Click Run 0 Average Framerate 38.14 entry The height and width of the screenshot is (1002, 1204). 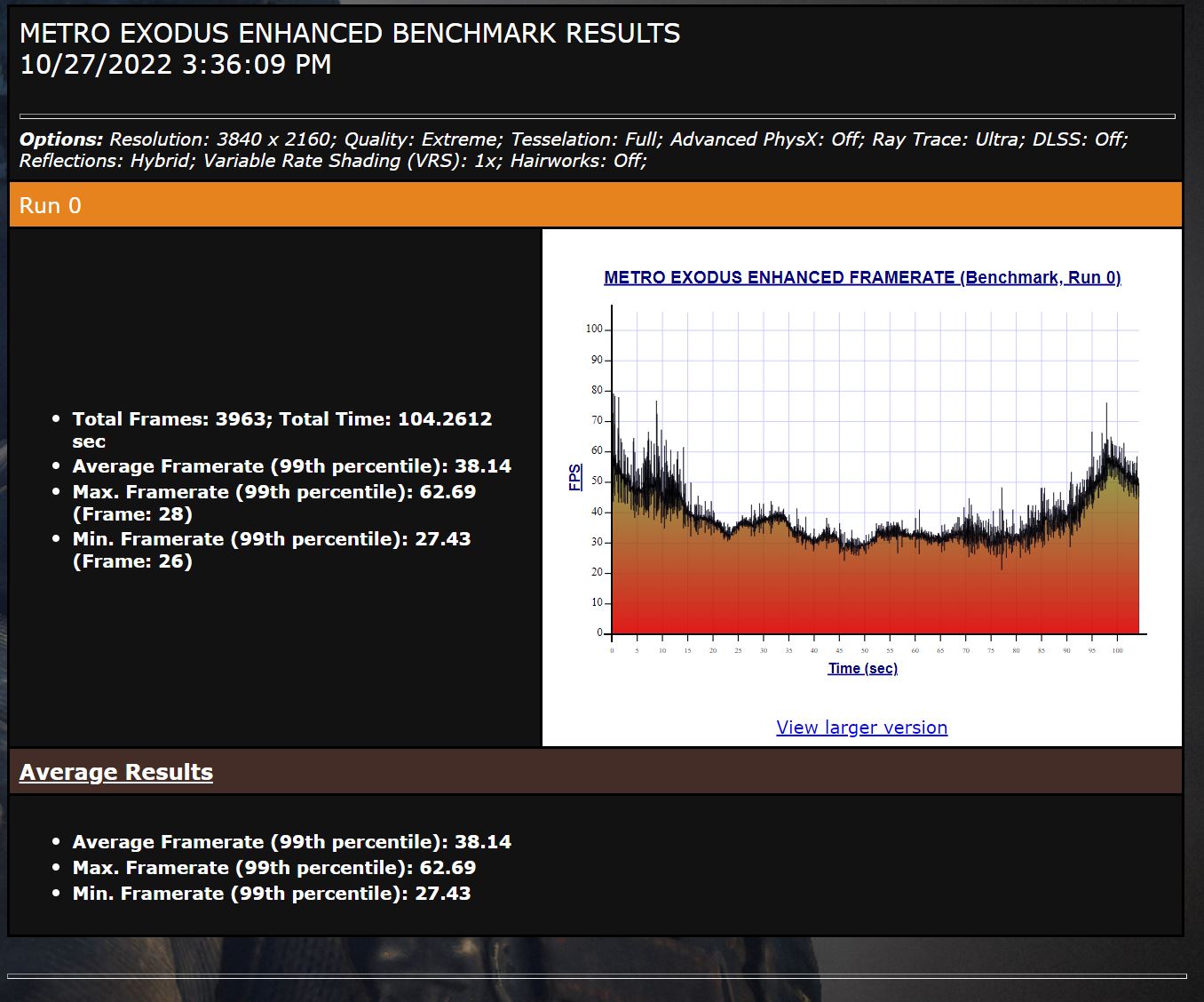[x=291, y=466]
